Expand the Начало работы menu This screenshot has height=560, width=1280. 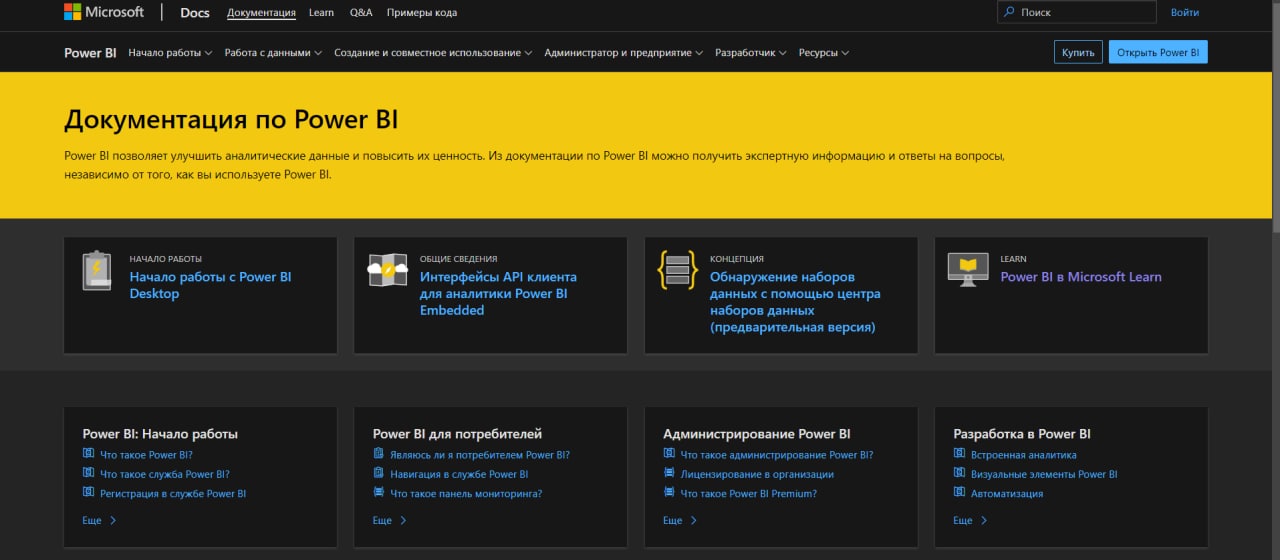point(170,52)
